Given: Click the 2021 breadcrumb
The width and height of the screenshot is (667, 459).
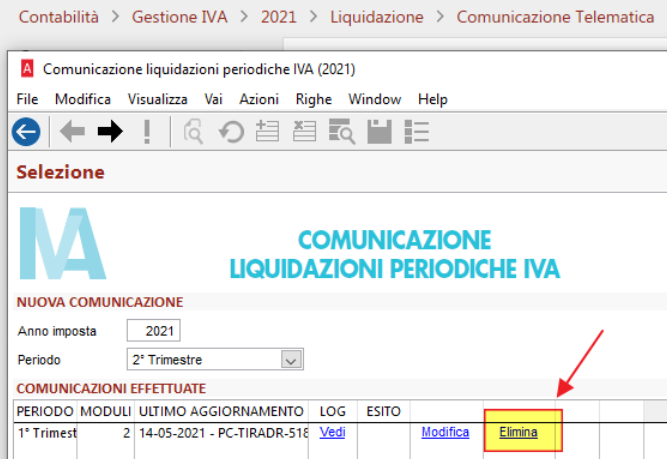Looking at the screenshot, I should pos(279,17).
